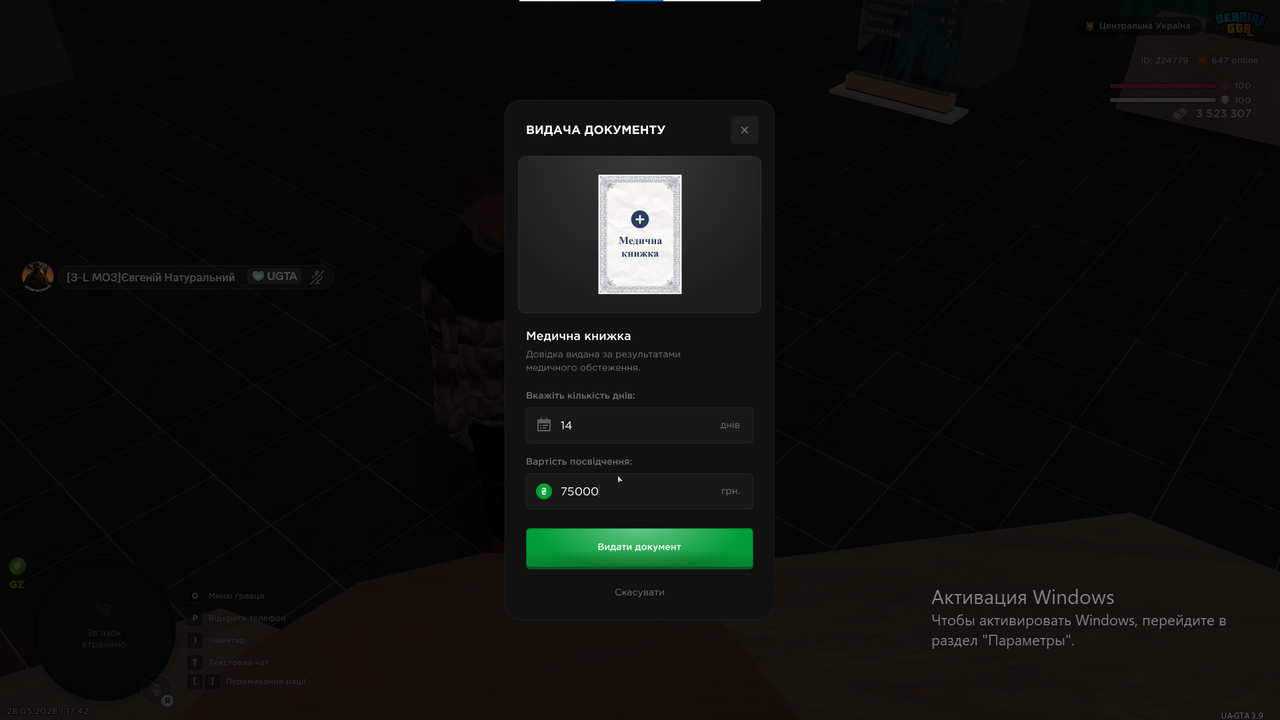Focus the certificate cost input (75000)
This screenshot has width=1280, height=720.
point(639,491)
